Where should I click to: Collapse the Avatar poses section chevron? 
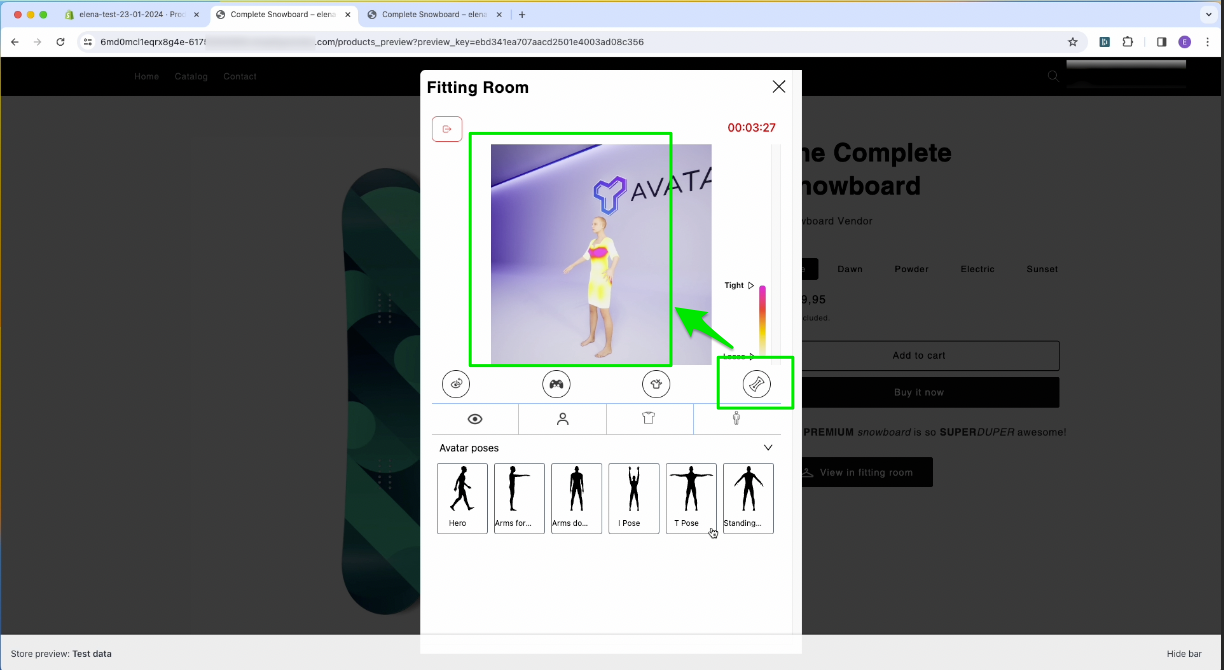768,448
